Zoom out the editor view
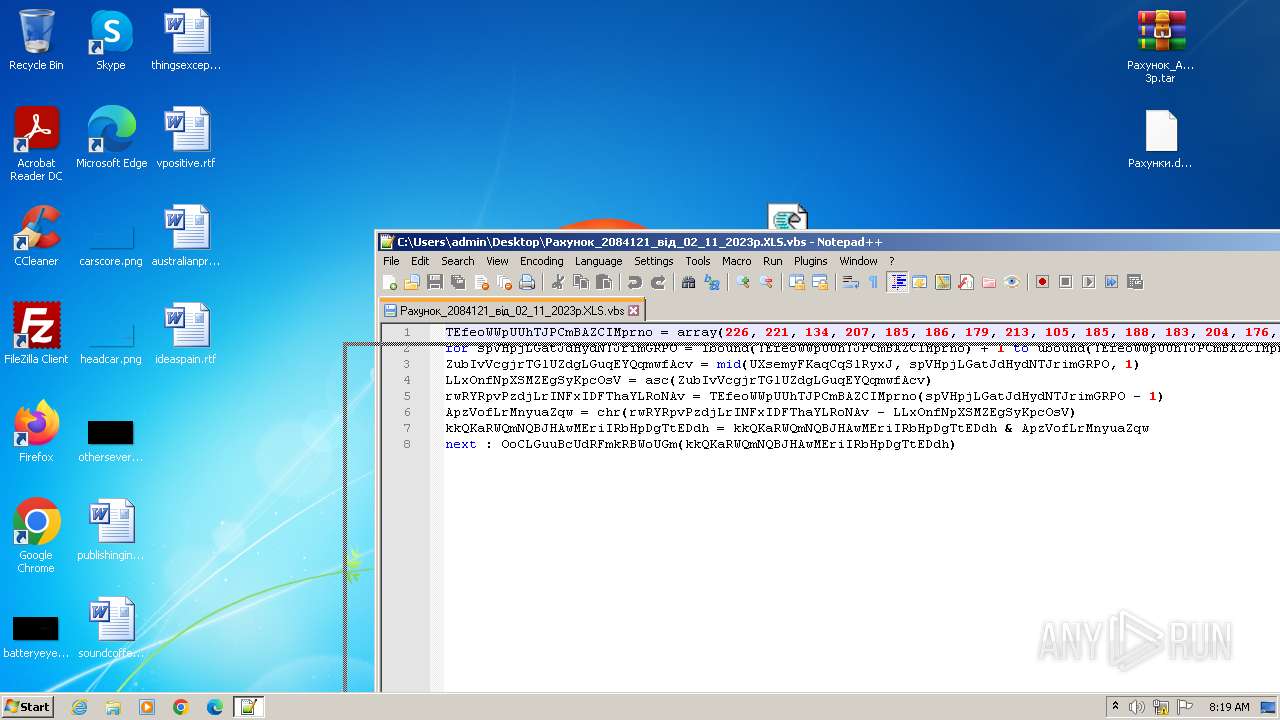1280x720 pixels. pos(766,282)
